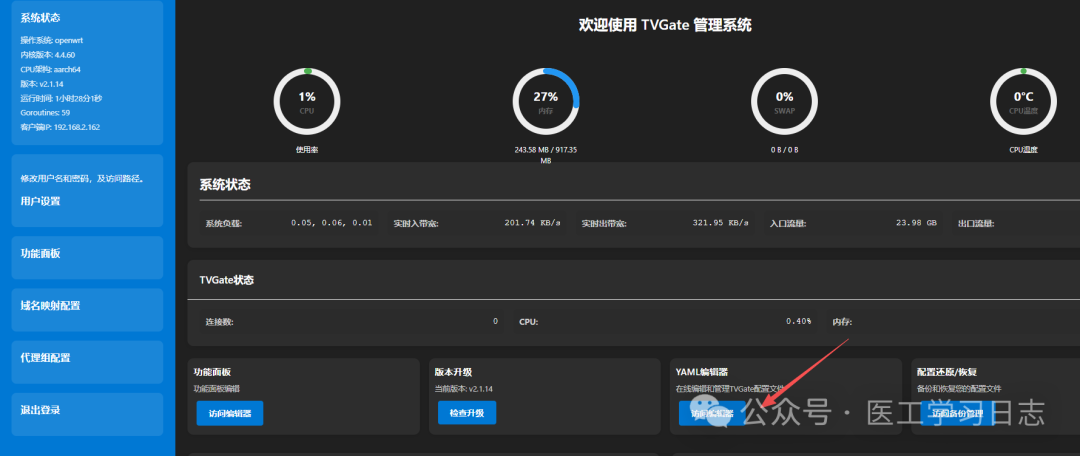
Task: Open the YAML editor via 访问编辑器 button
Action: click(x=711, y=413)
